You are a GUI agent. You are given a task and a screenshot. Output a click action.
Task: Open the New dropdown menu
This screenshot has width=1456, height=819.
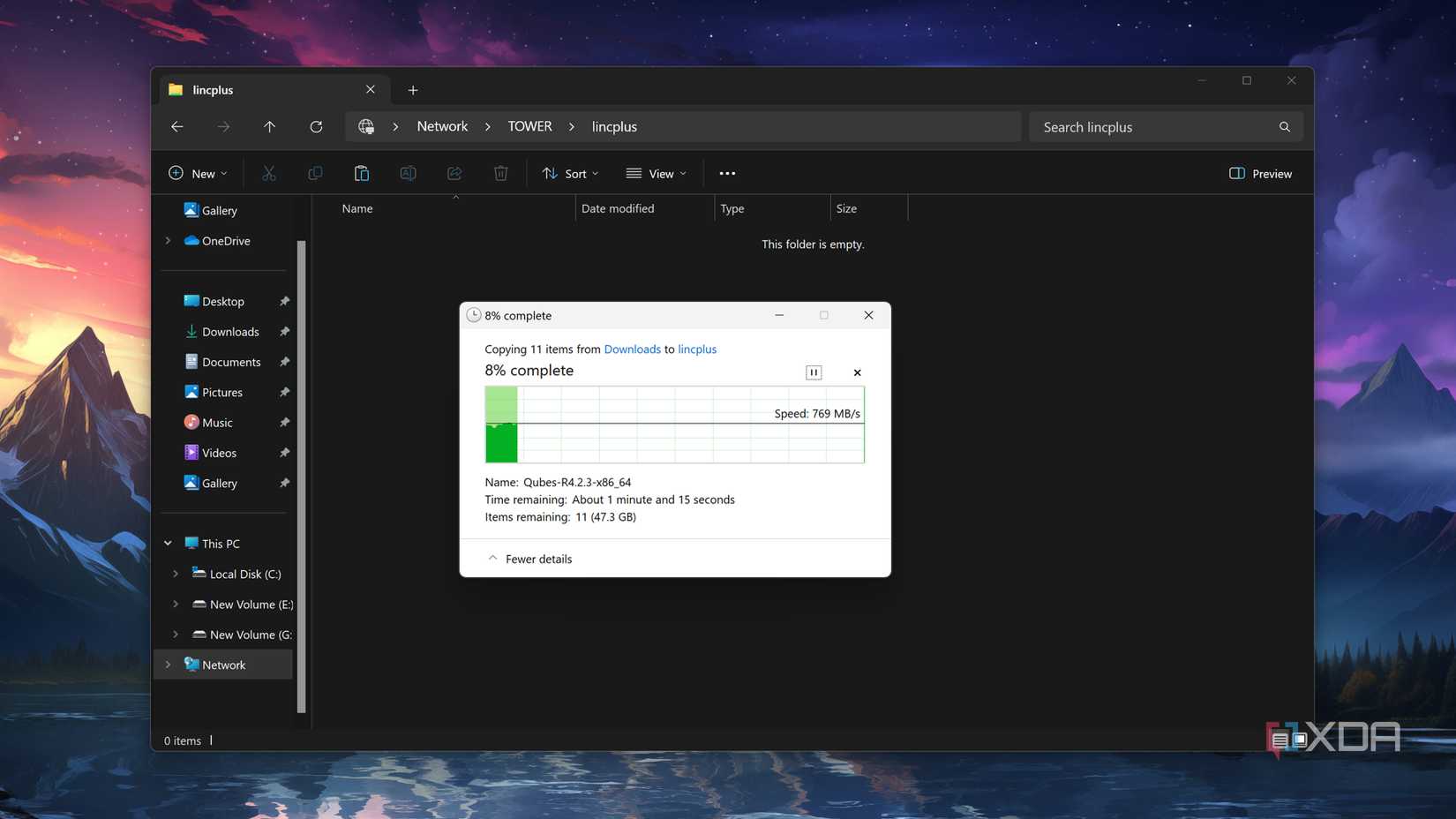tap(198, 174)
